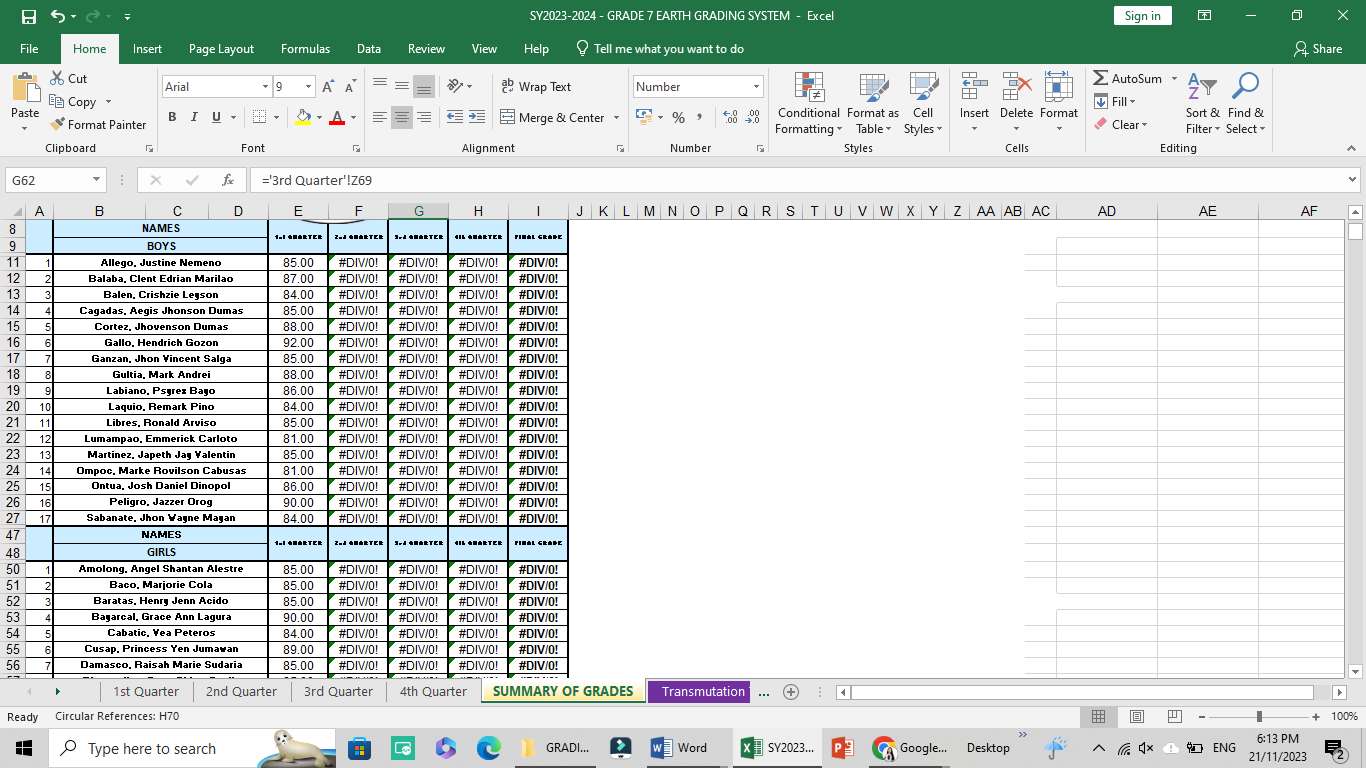1366x768 pixels.
Task: Open the Page Layout ribbon tab
Action: click(x=221, y=49)
